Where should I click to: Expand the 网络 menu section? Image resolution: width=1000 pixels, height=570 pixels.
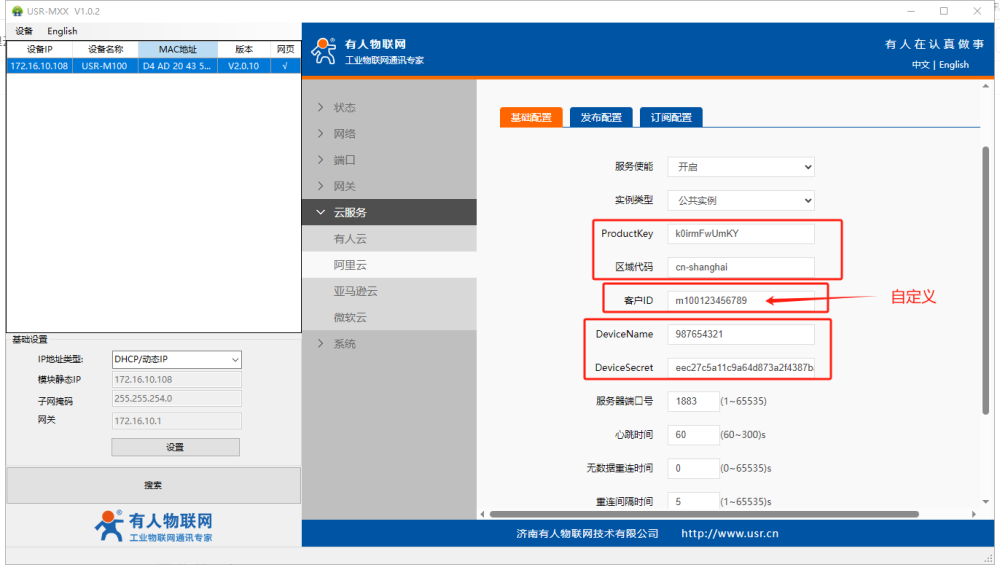click(344, 134)
